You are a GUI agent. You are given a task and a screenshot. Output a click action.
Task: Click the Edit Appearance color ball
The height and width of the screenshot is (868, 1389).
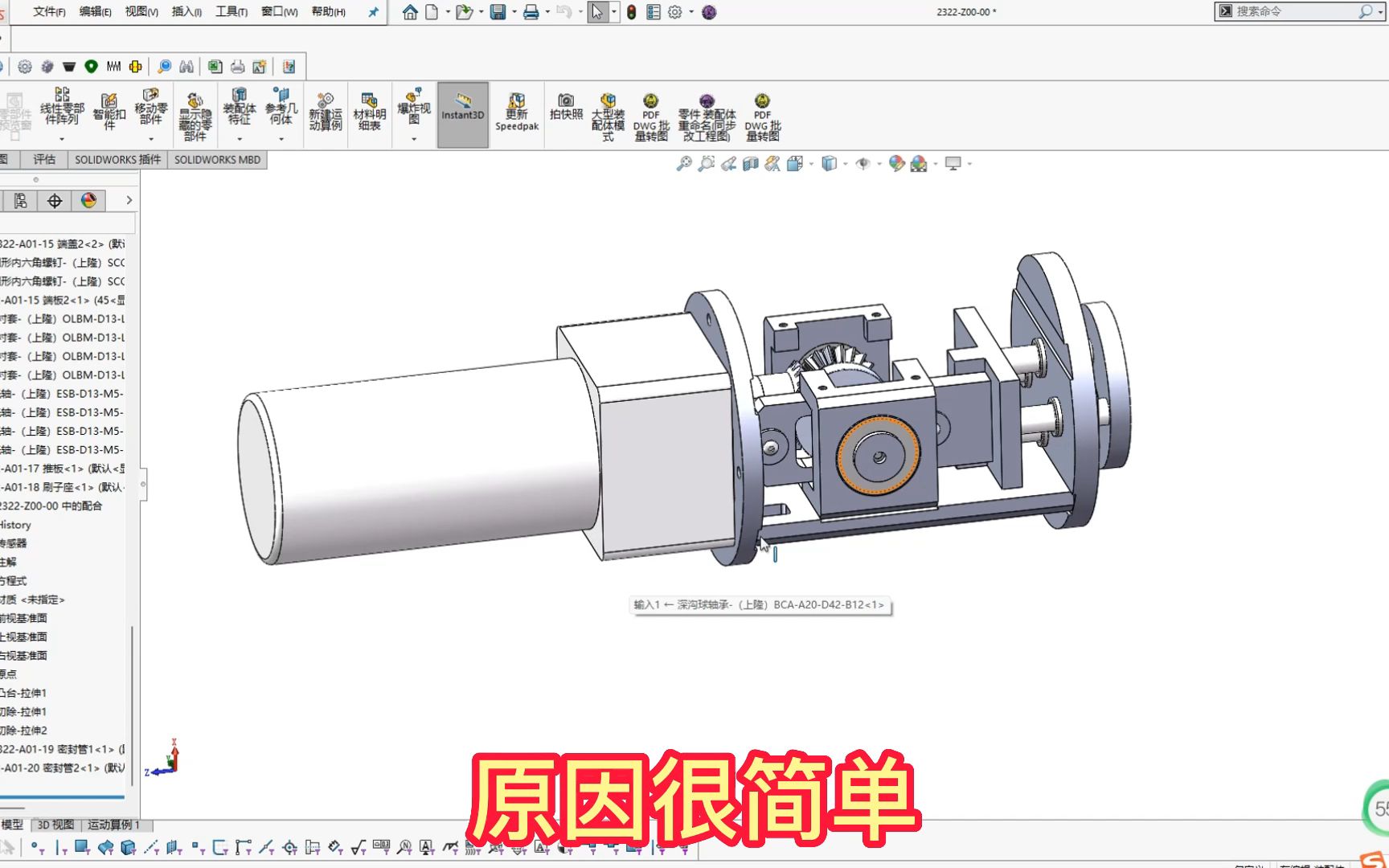click(896, 164)
